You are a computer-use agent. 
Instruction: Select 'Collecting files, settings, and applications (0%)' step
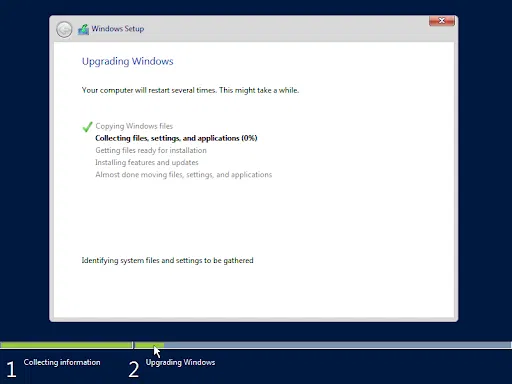(176, 138)
